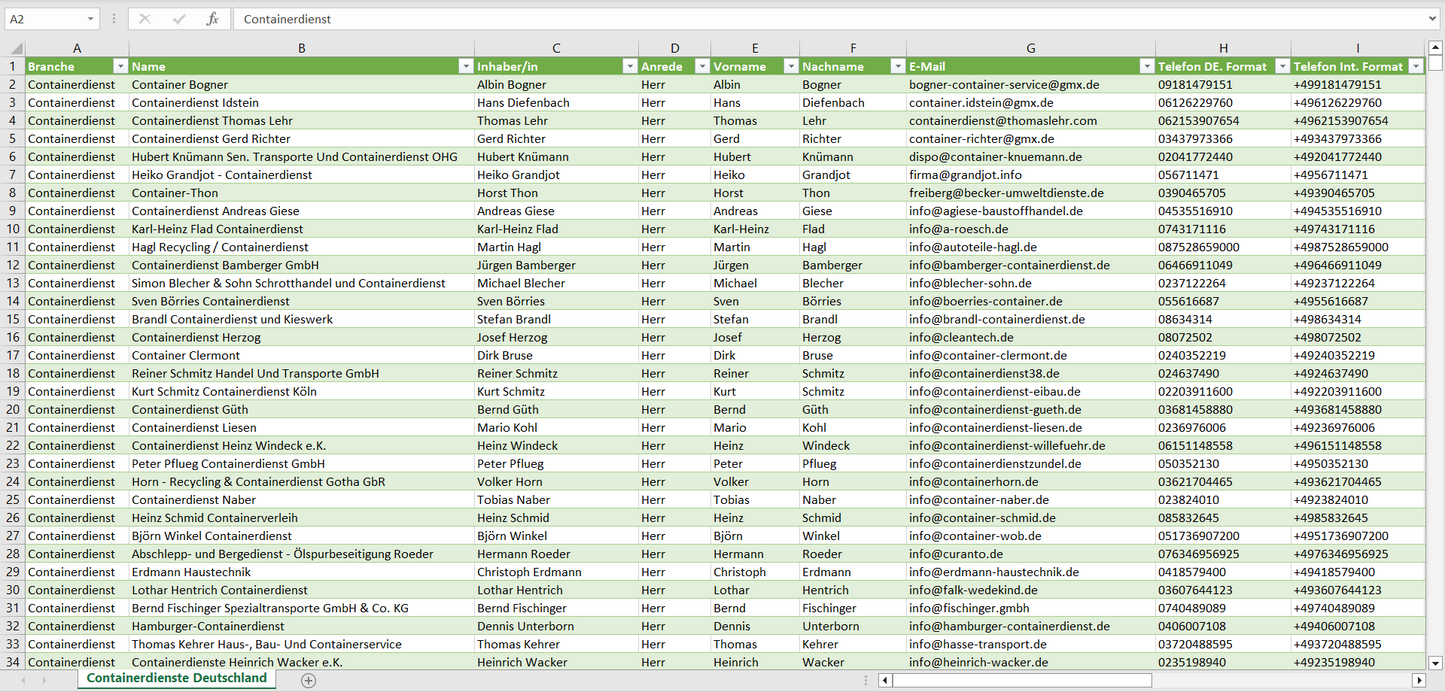Viewport: 1445px width, 692px height.
Task: Click the Insert Function fx icon
Action: coord(212,19)
